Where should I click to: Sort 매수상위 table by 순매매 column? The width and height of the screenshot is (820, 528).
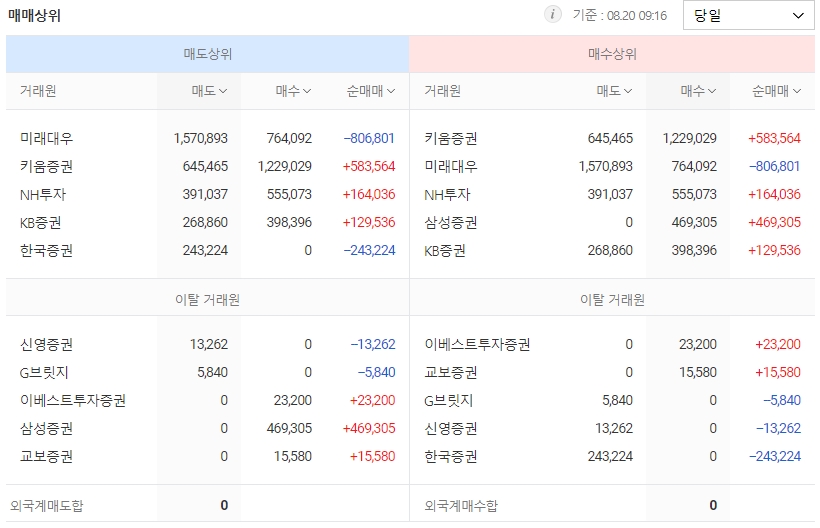click(x=776, y=91)
